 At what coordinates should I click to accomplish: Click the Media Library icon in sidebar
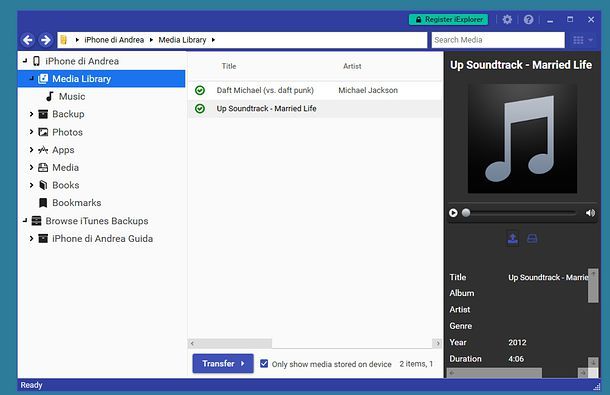click(x=43, y=79)
